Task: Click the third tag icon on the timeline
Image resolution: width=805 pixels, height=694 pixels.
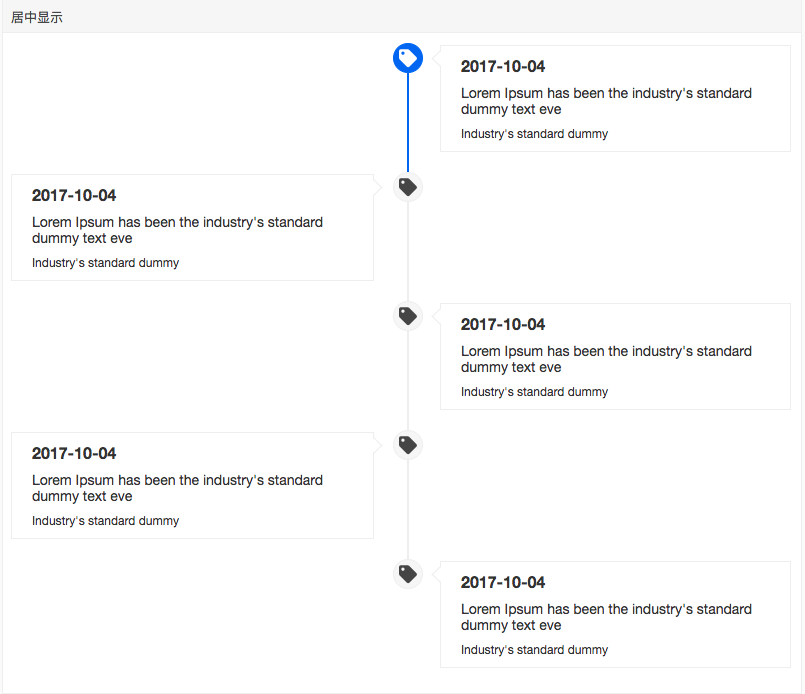Action: [x=407, y=316]
